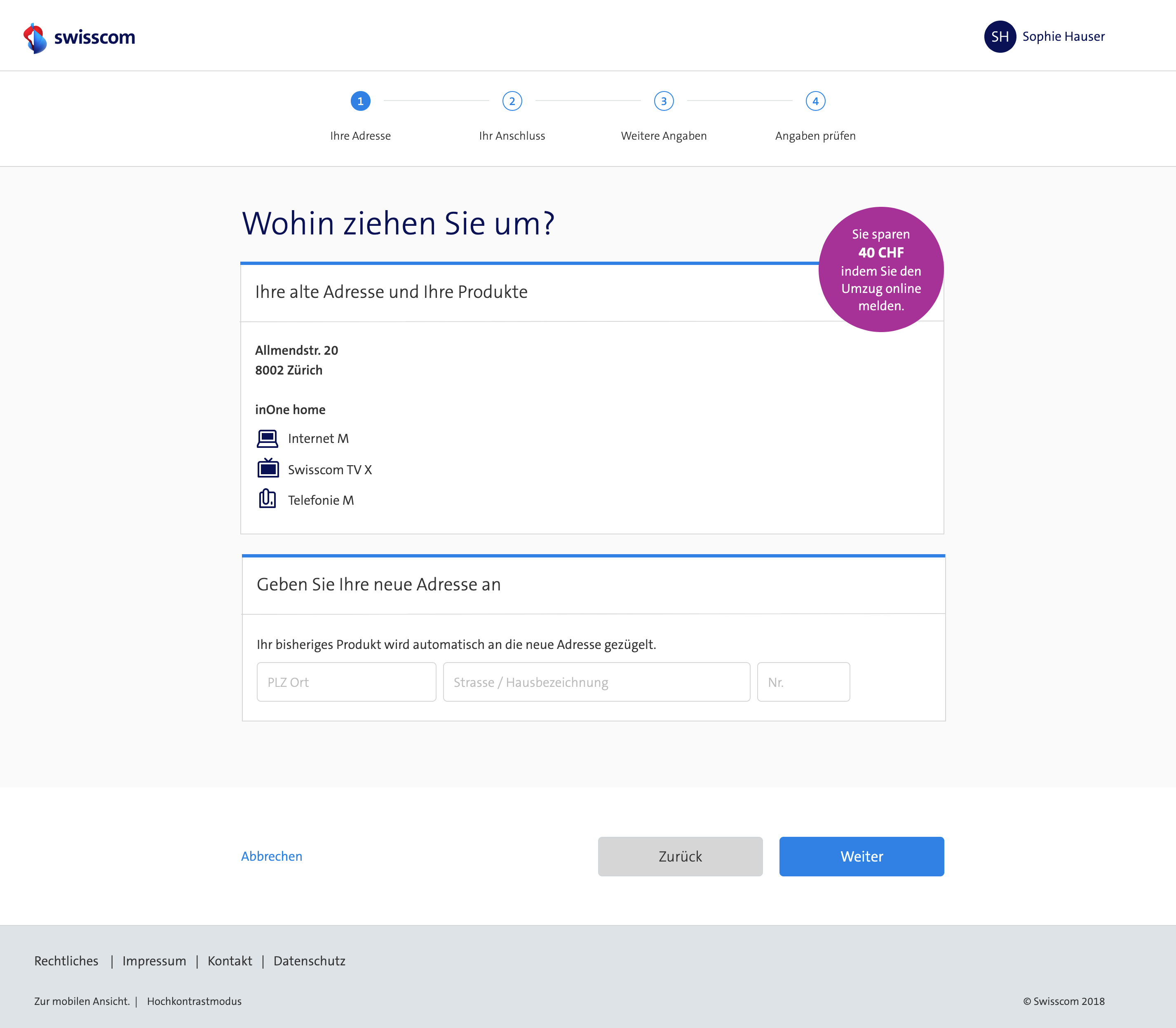Click the 40 CHF savings badge
The width and height of the screenshot is (1176, 1028).
[x=881, y=269]
